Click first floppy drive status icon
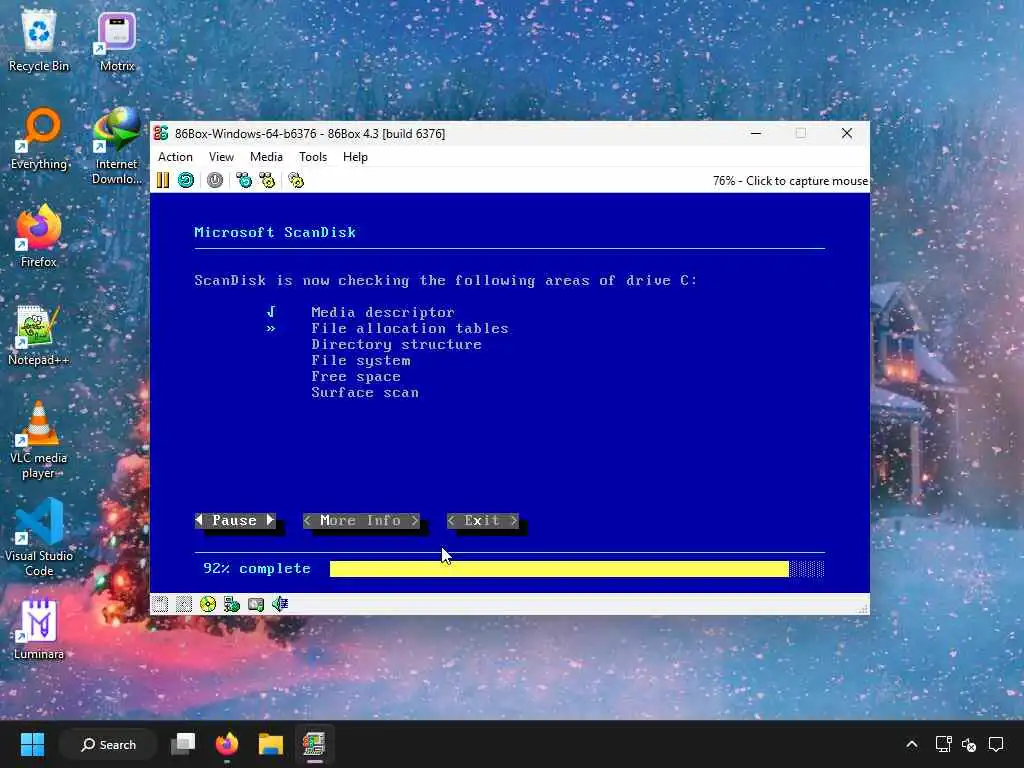Viewport: 1024px width, 768px height. (x=160, y=604)
